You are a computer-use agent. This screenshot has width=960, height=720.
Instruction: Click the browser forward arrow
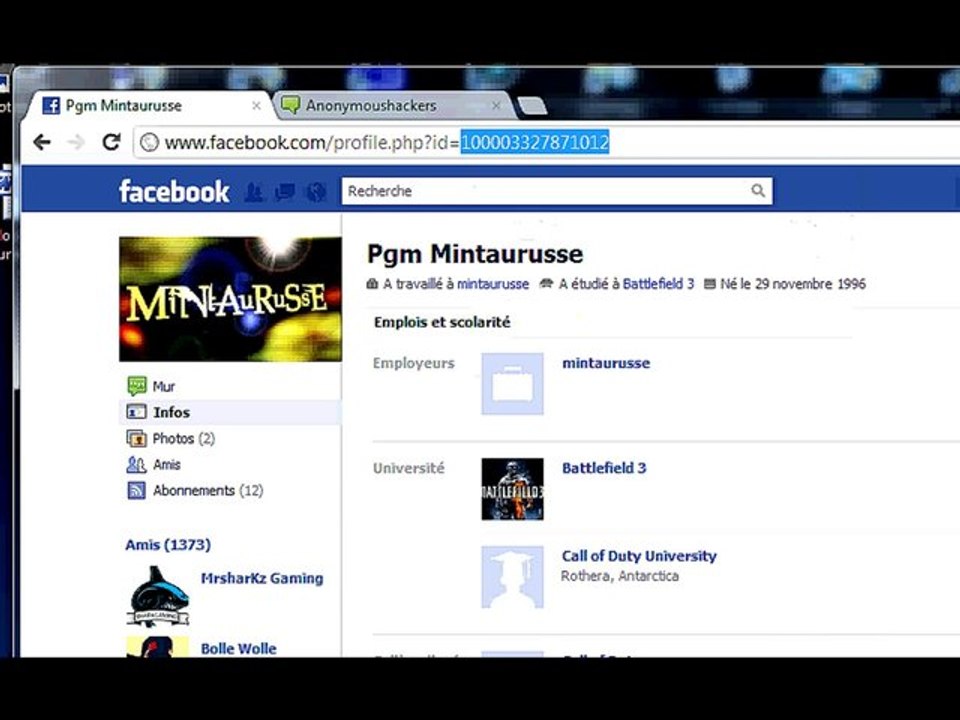(x=76, y=143)
